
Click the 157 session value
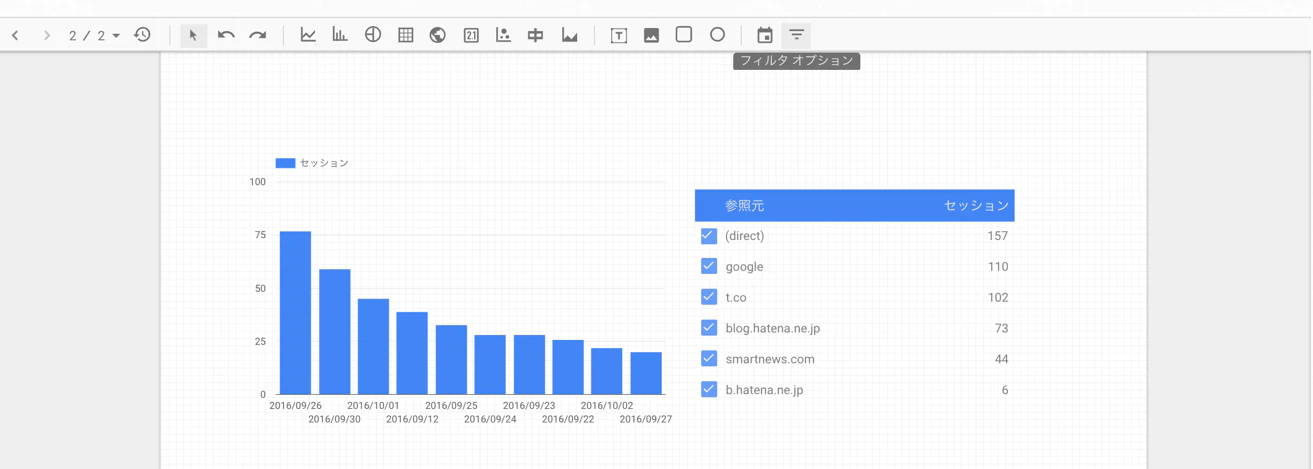tap(997, 236)
